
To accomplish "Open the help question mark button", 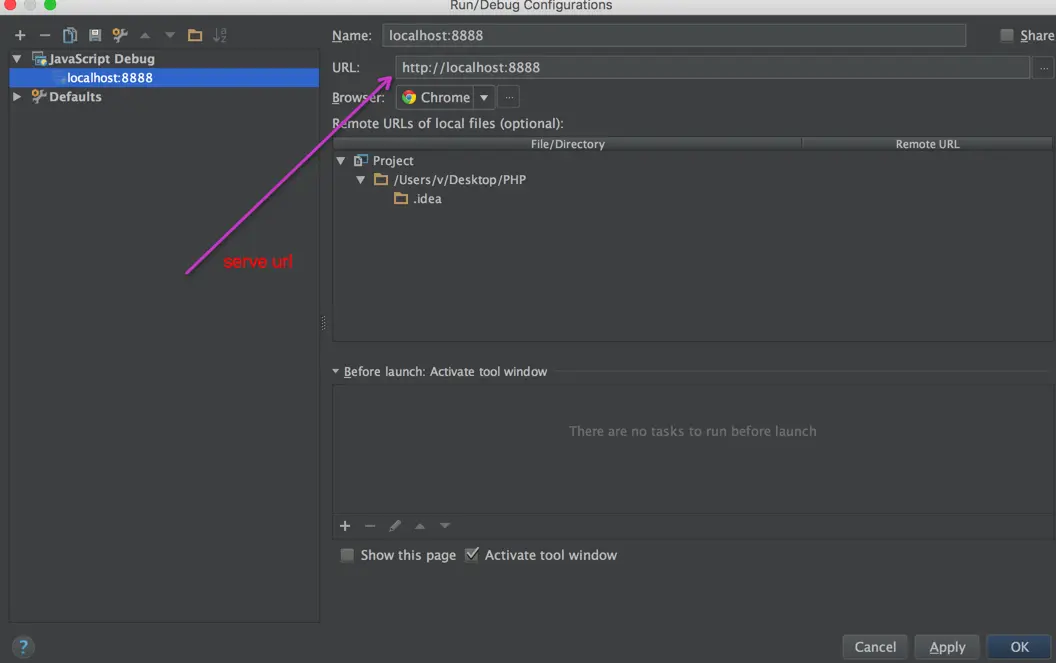I will click(23, 647).
